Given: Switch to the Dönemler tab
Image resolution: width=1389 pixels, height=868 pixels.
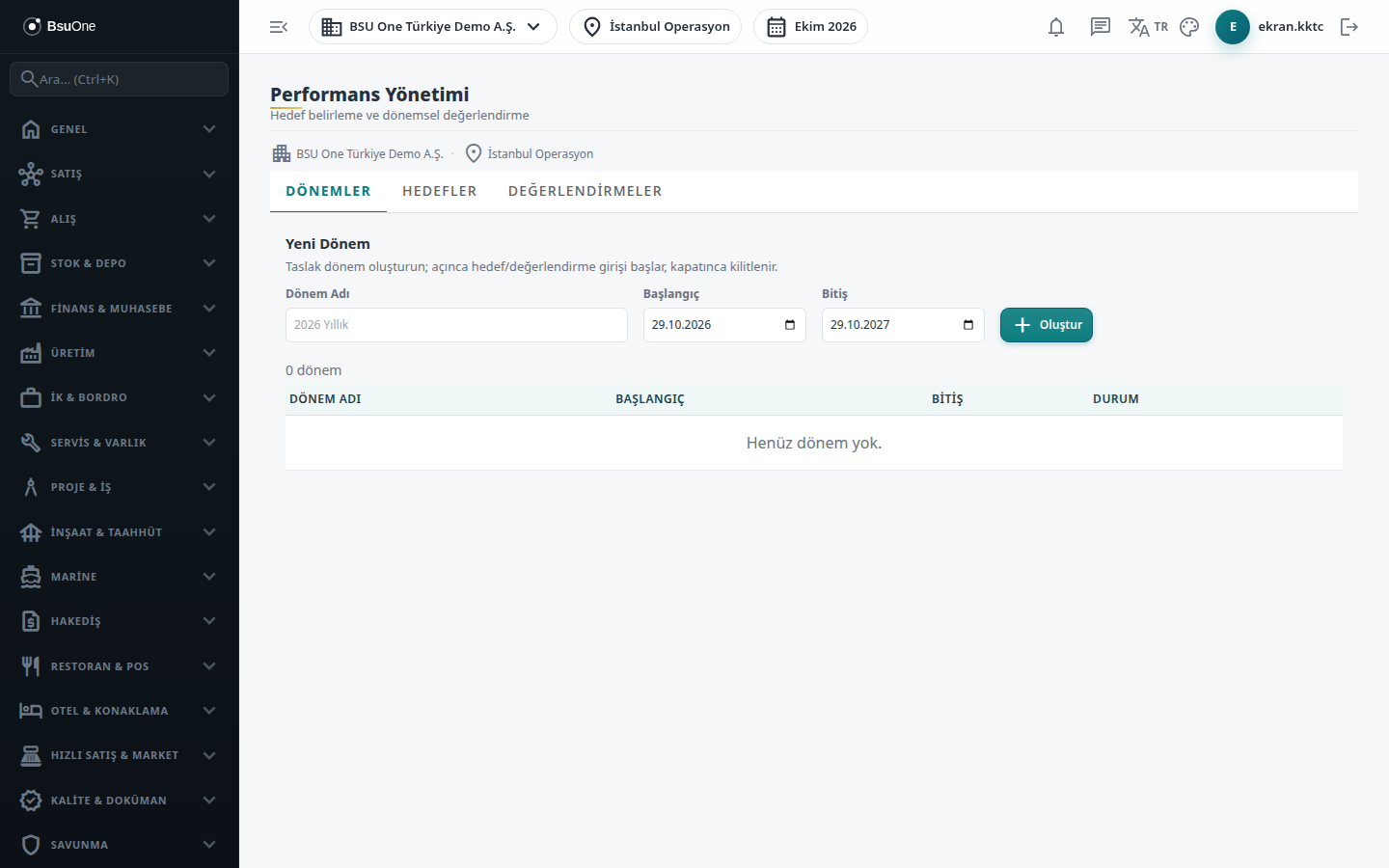Looking at the screenshot, I should coord(328,191).
